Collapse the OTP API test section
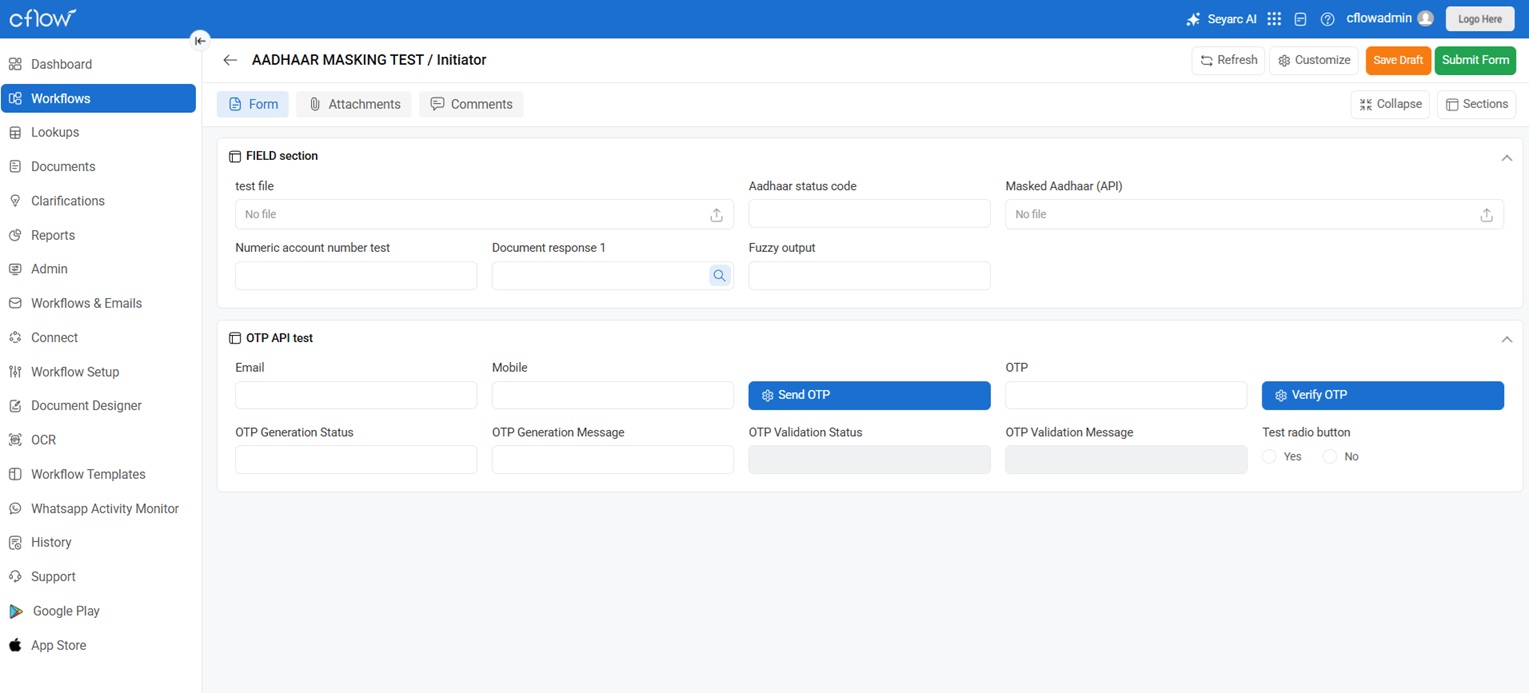 [x=1506, y=340]
